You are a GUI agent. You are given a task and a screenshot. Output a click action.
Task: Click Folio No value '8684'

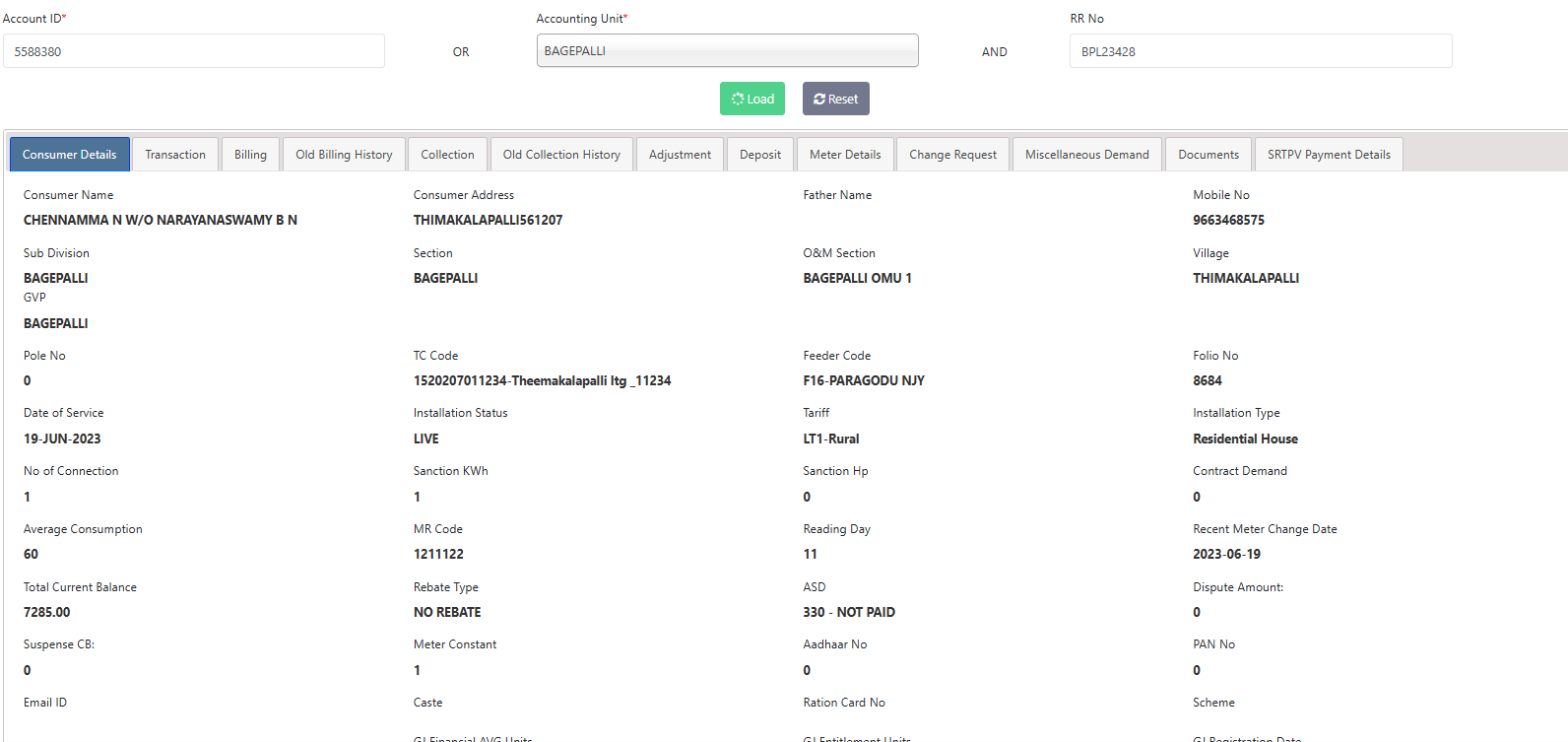(x=1208, y=380)
